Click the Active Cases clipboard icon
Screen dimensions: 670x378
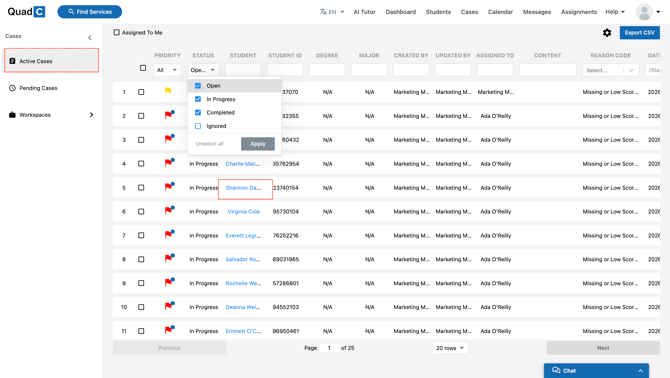pos(12,61)
